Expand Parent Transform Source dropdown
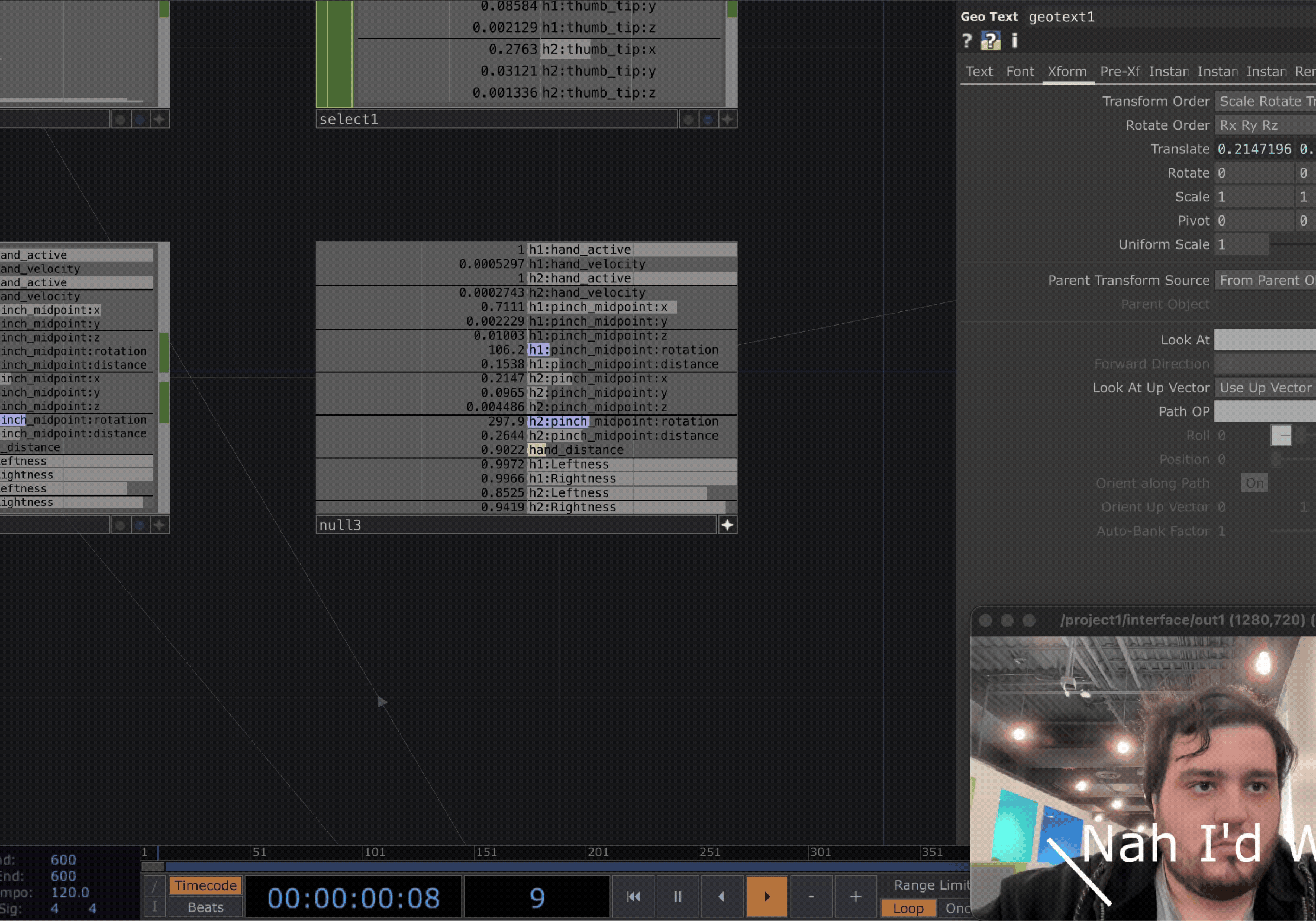 click(1265, 281)
